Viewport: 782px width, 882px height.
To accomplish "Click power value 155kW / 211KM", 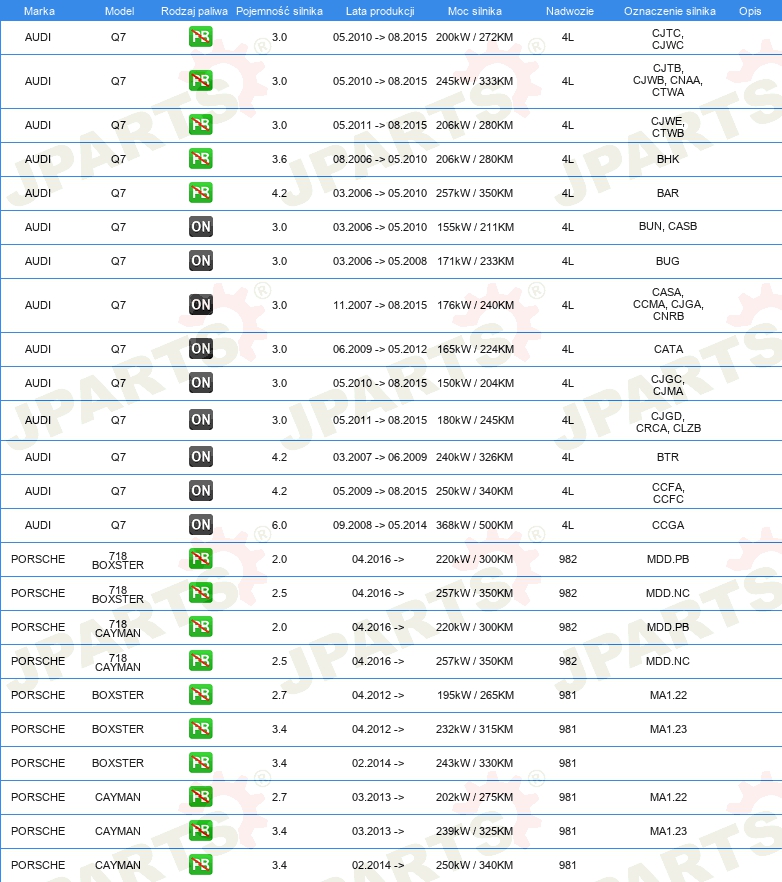I will click(x=475, y=227).
